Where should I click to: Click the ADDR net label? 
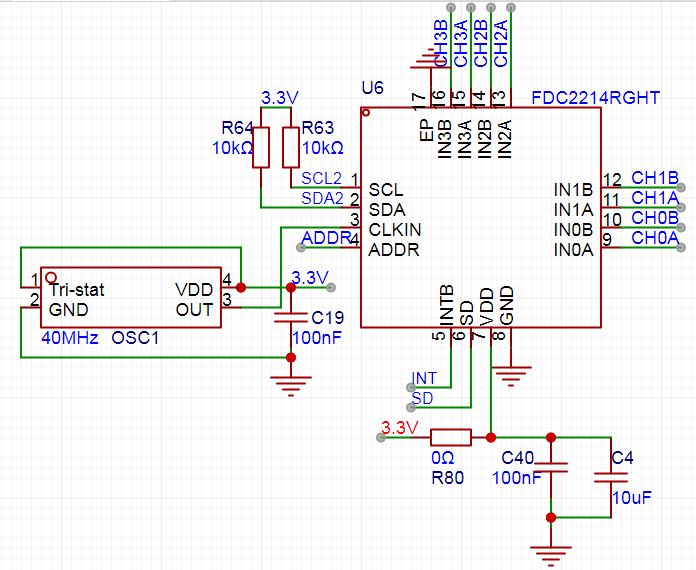click(325, 238)
